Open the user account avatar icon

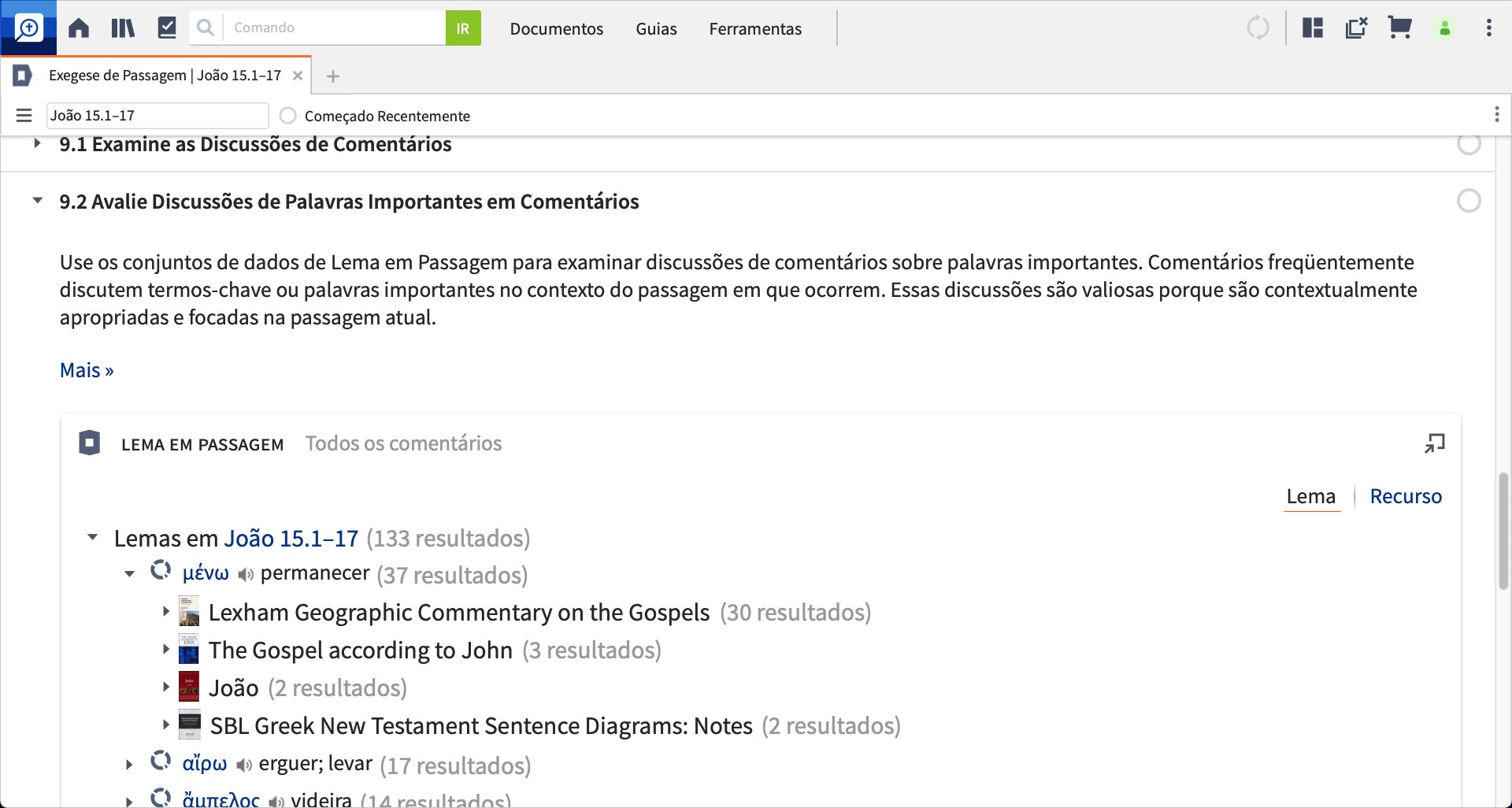point(1445,28)
